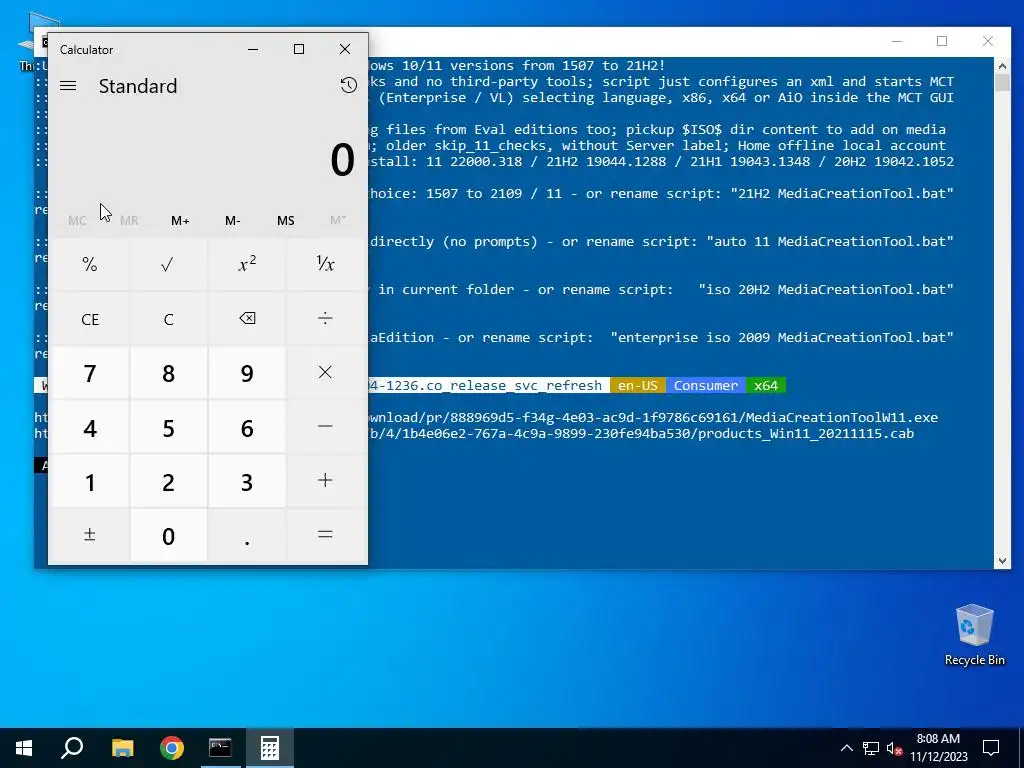
Task: Click digit 5 on the keypad
Action: 168,427
